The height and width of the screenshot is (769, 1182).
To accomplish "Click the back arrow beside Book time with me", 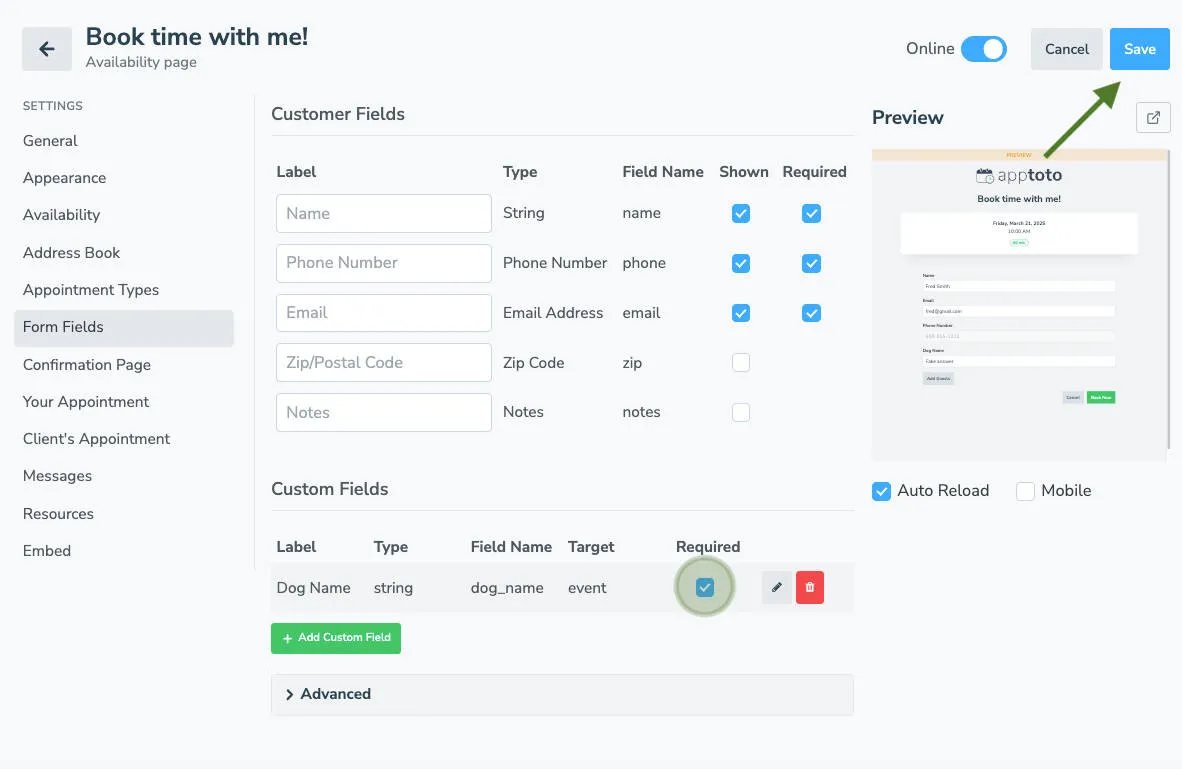I will pos(46,48).
